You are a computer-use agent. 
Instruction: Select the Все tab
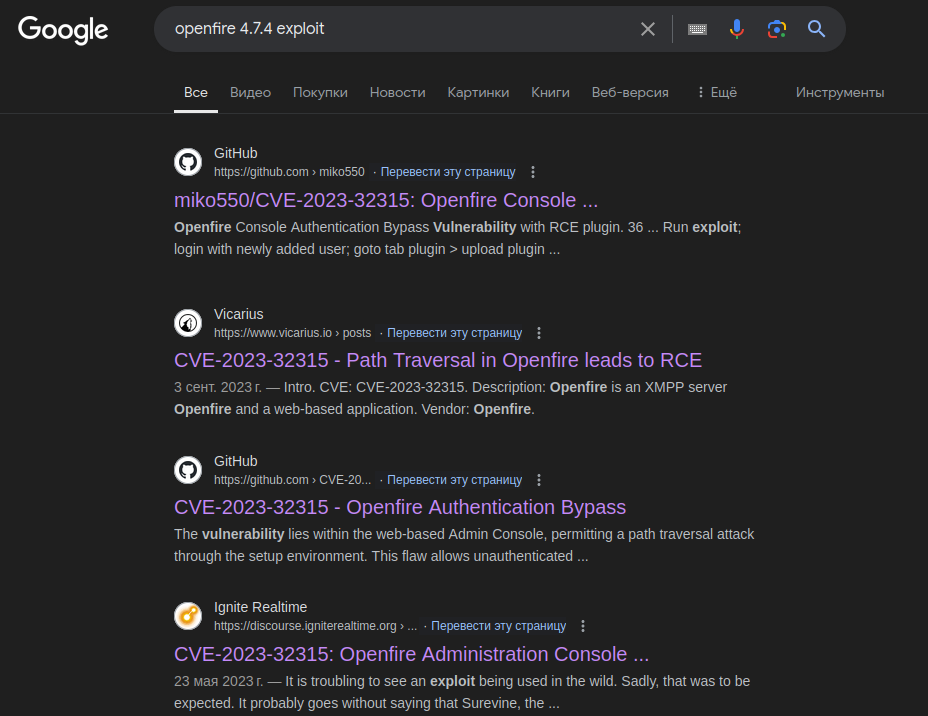[196, 92]
